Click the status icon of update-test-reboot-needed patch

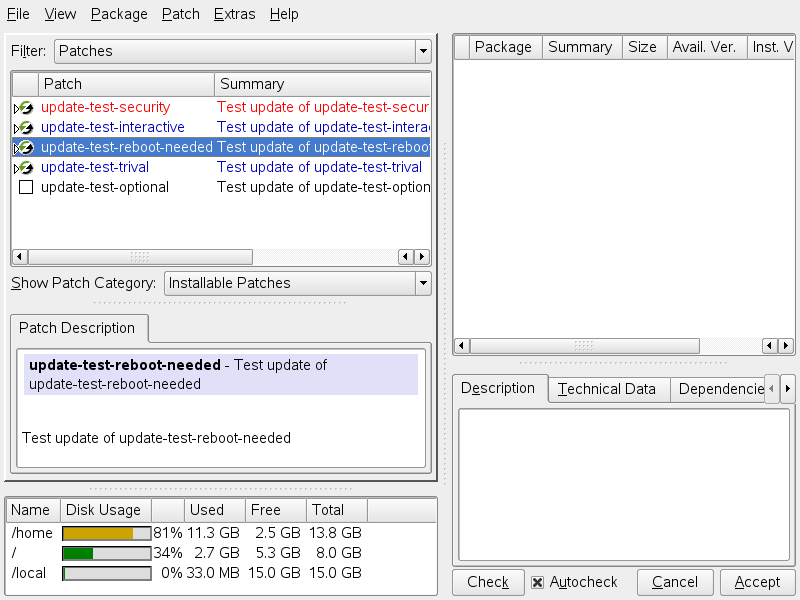[x=26, y=147]
